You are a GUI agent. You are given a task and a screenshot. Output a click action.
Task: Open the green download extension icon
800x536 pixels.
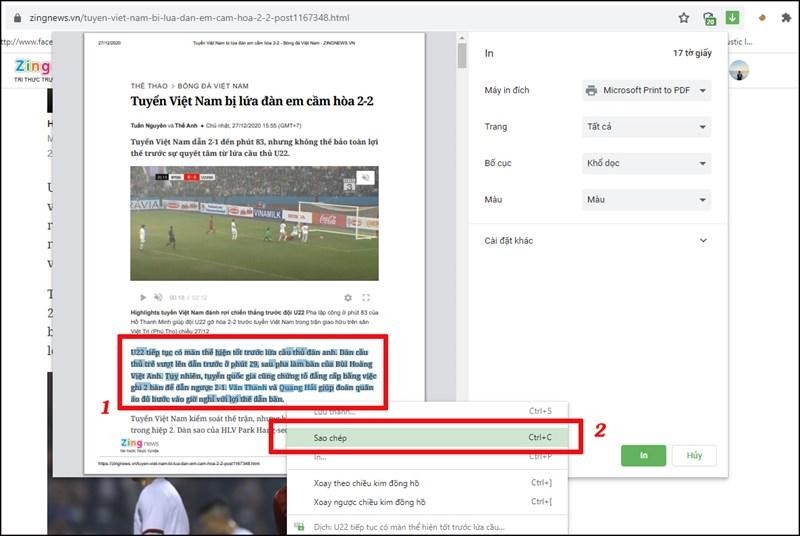click(x=733, y=18)
